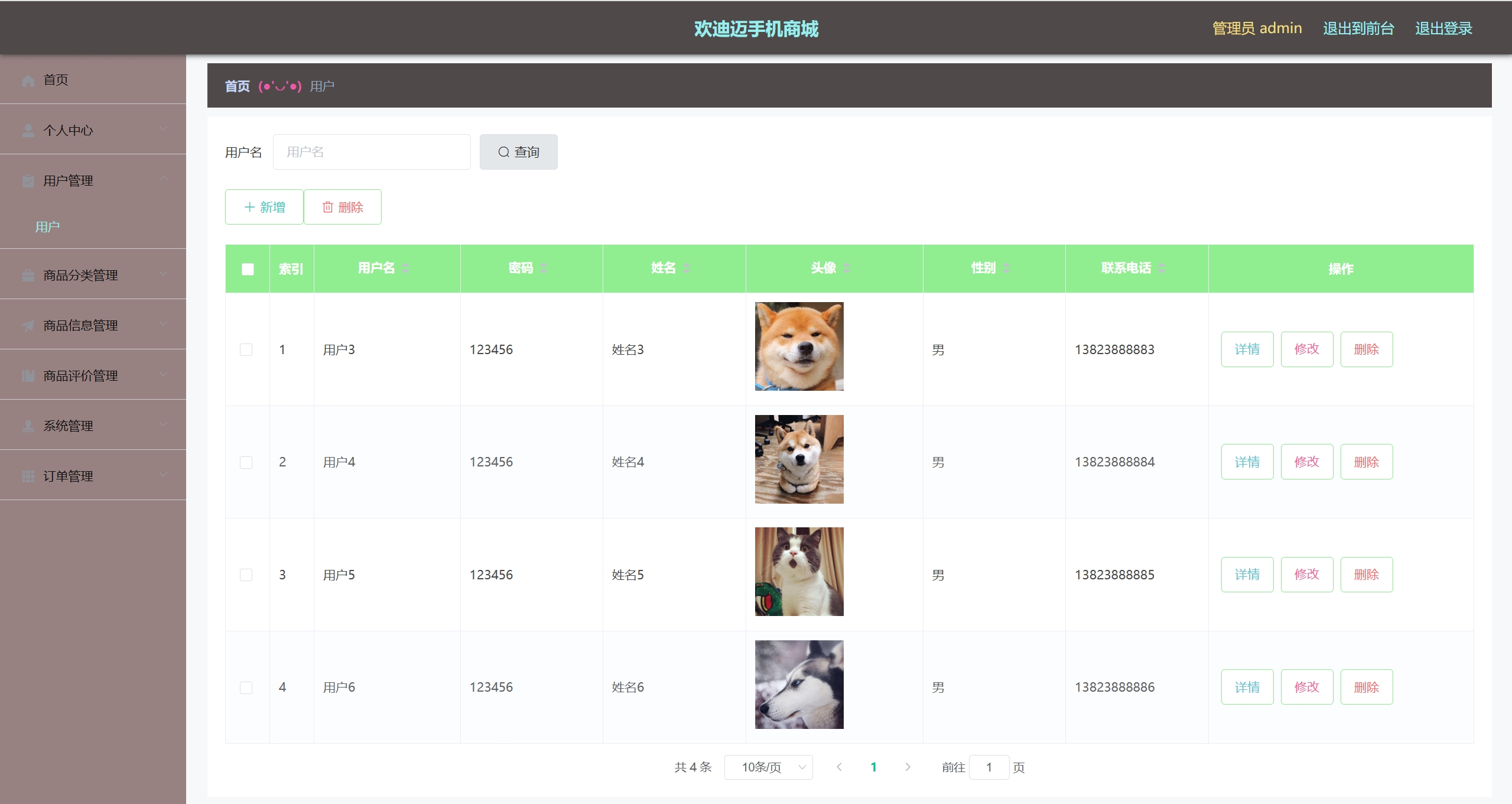Check the row checkbox for 用户6

click(x=246, y=688)
